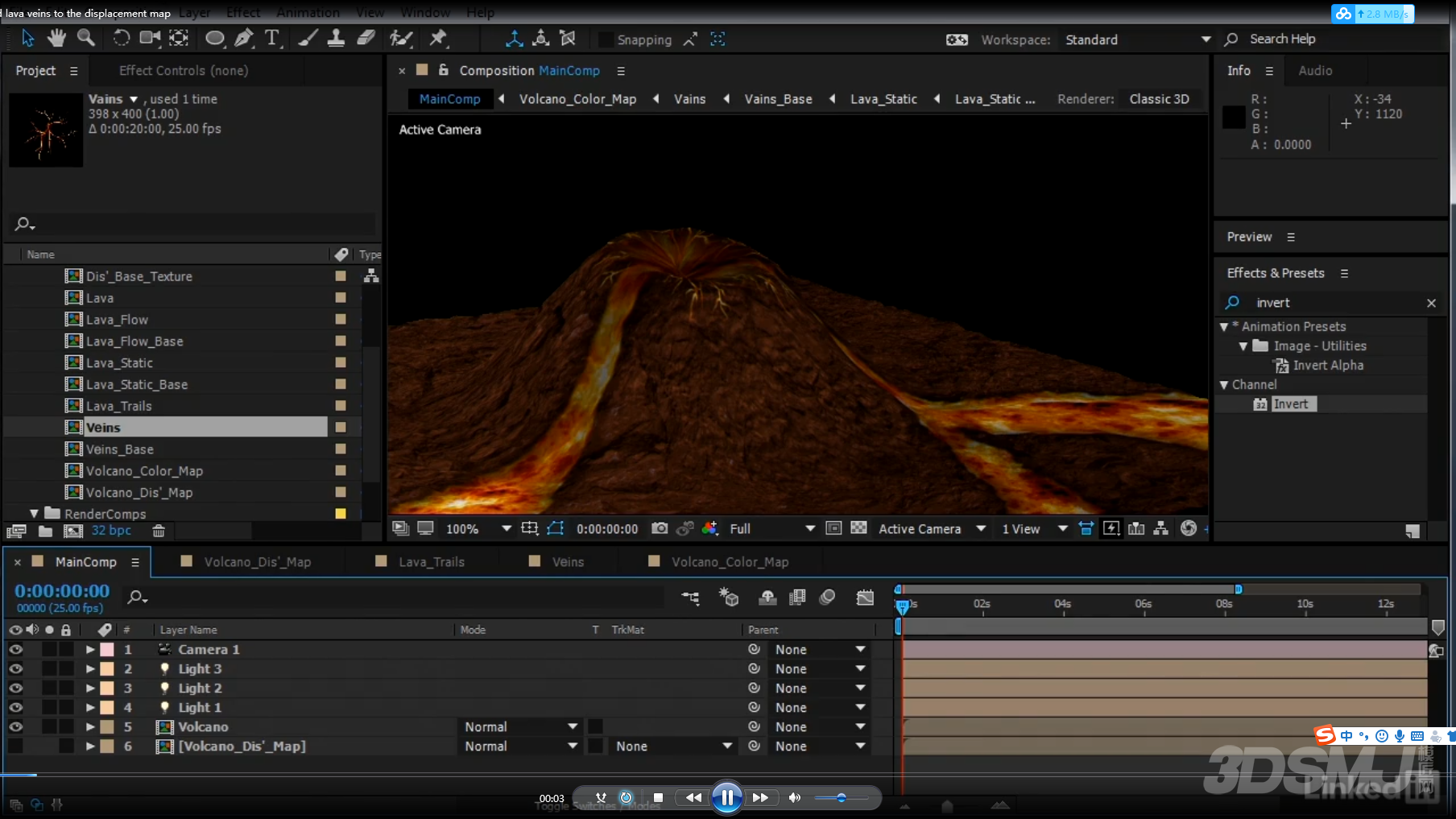Screen dimensions: 1456x819
Task: Toggle the transparency grid icon
Action: [x=859, y=528]
